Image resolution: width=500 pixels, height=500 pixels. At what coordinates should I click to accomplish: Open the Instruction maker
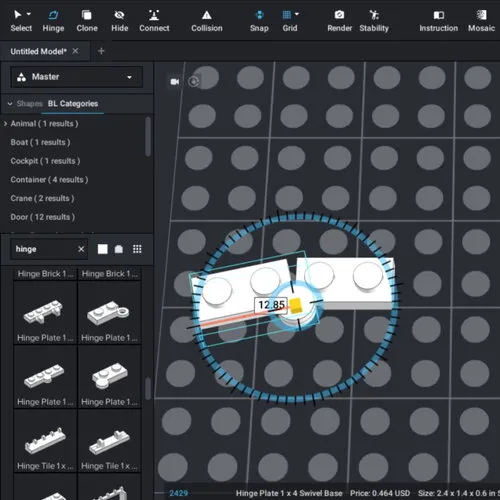coord(438,21)
